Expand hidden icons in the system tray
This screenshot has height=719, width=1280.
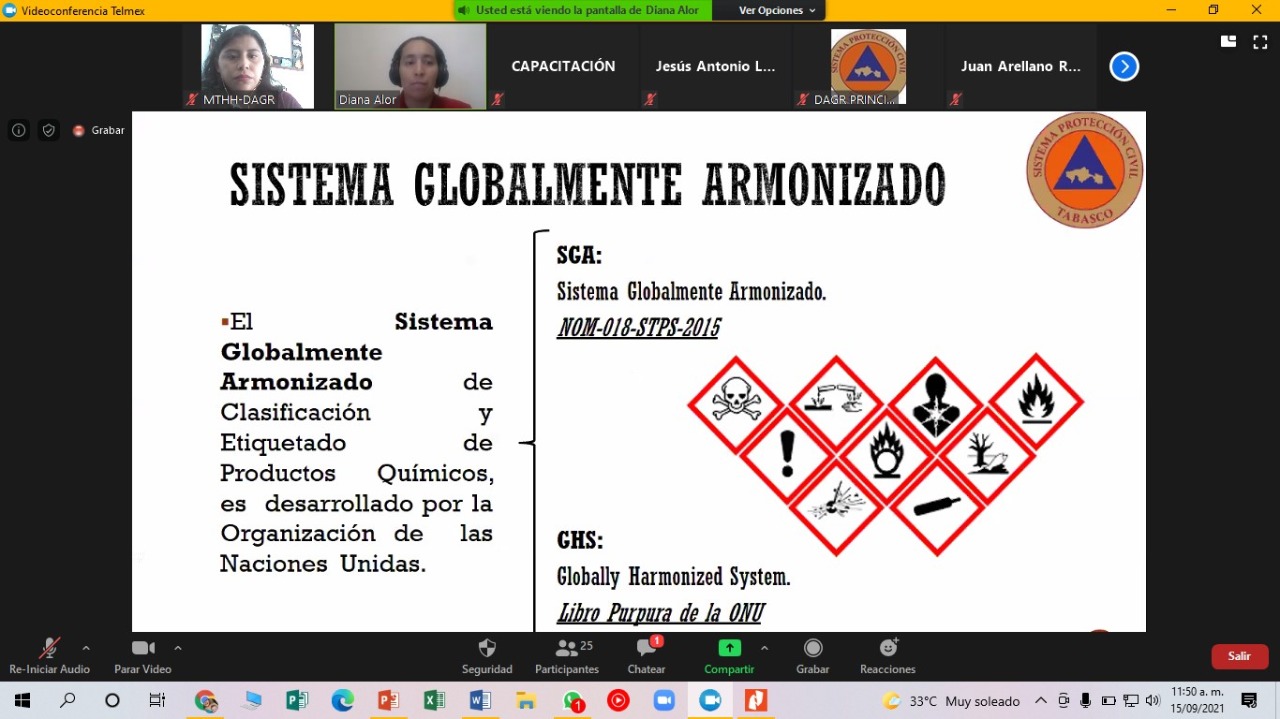click(1040, 701)
